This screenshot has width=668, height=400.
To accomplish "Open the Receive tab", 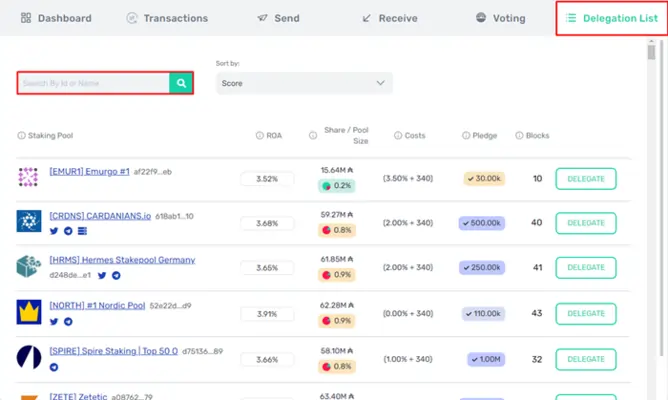I will [389, 18].
